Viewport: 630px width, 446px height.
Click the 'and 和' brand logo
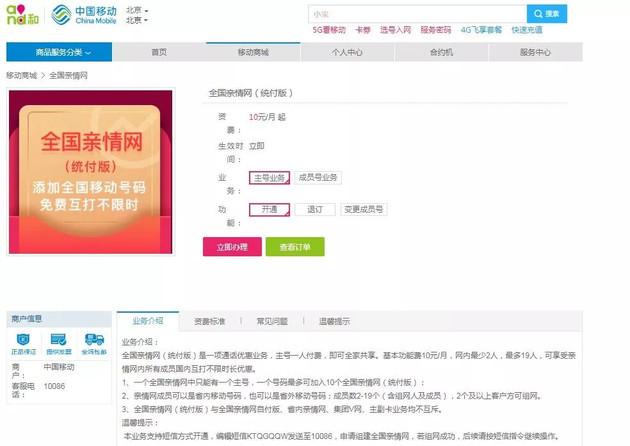[x=22, y=15]
